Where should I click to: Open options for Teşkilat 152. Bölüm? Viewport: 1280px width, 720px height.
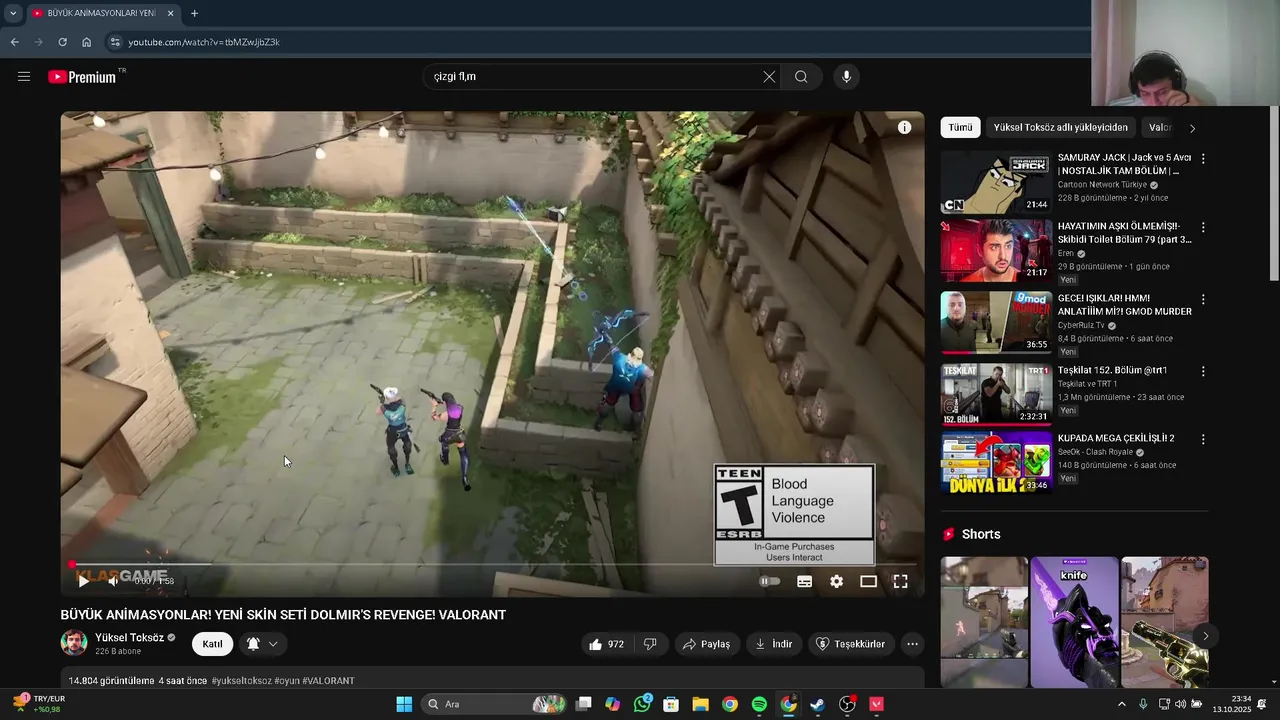pyautogui.click(x=1203, y=371)
